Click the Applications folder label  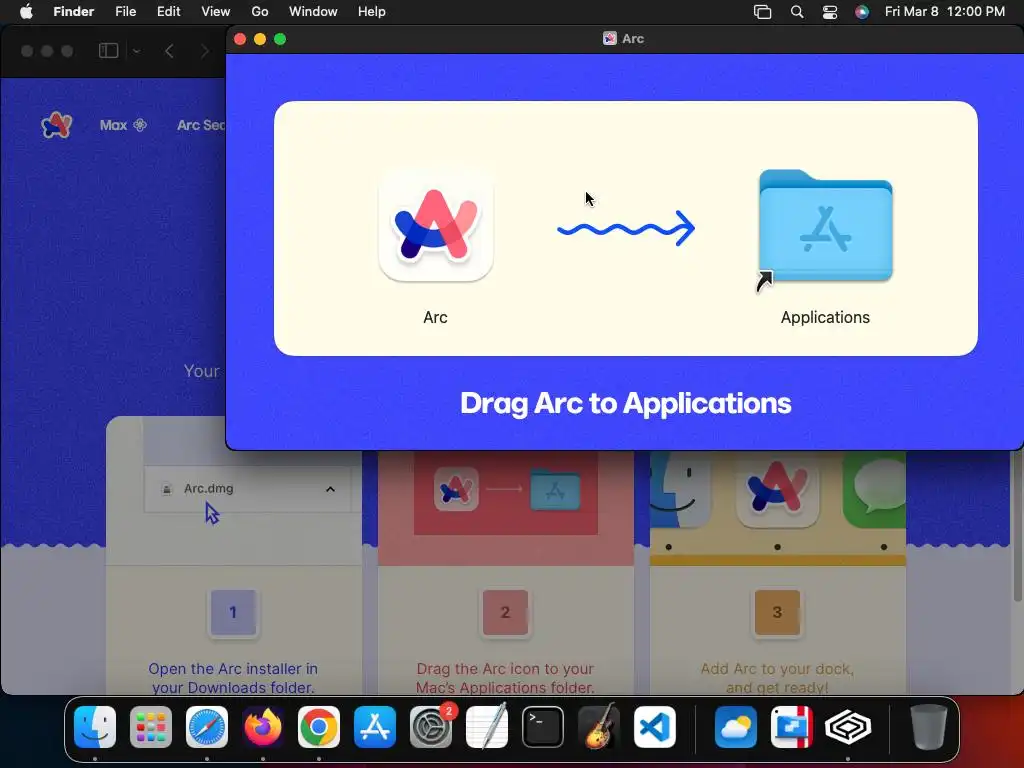coord(825,317)
